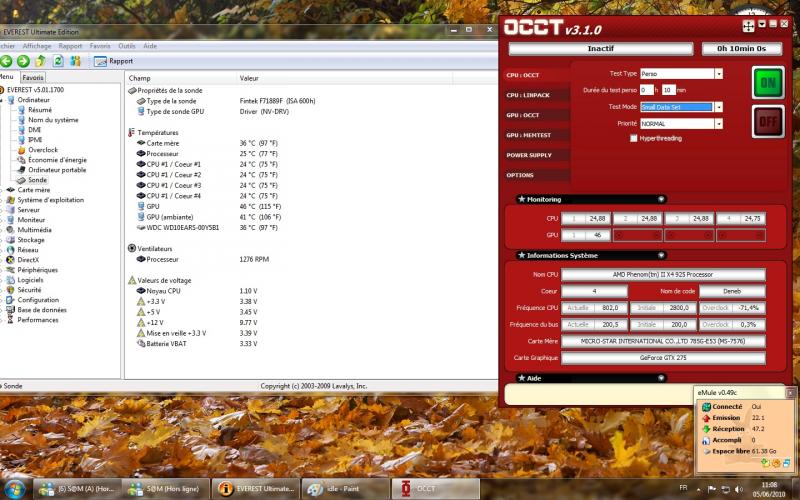This screenshot has width=800, height=500.
Task: Open the OPTIONS tab in OCCT
Action: point(536,175)
